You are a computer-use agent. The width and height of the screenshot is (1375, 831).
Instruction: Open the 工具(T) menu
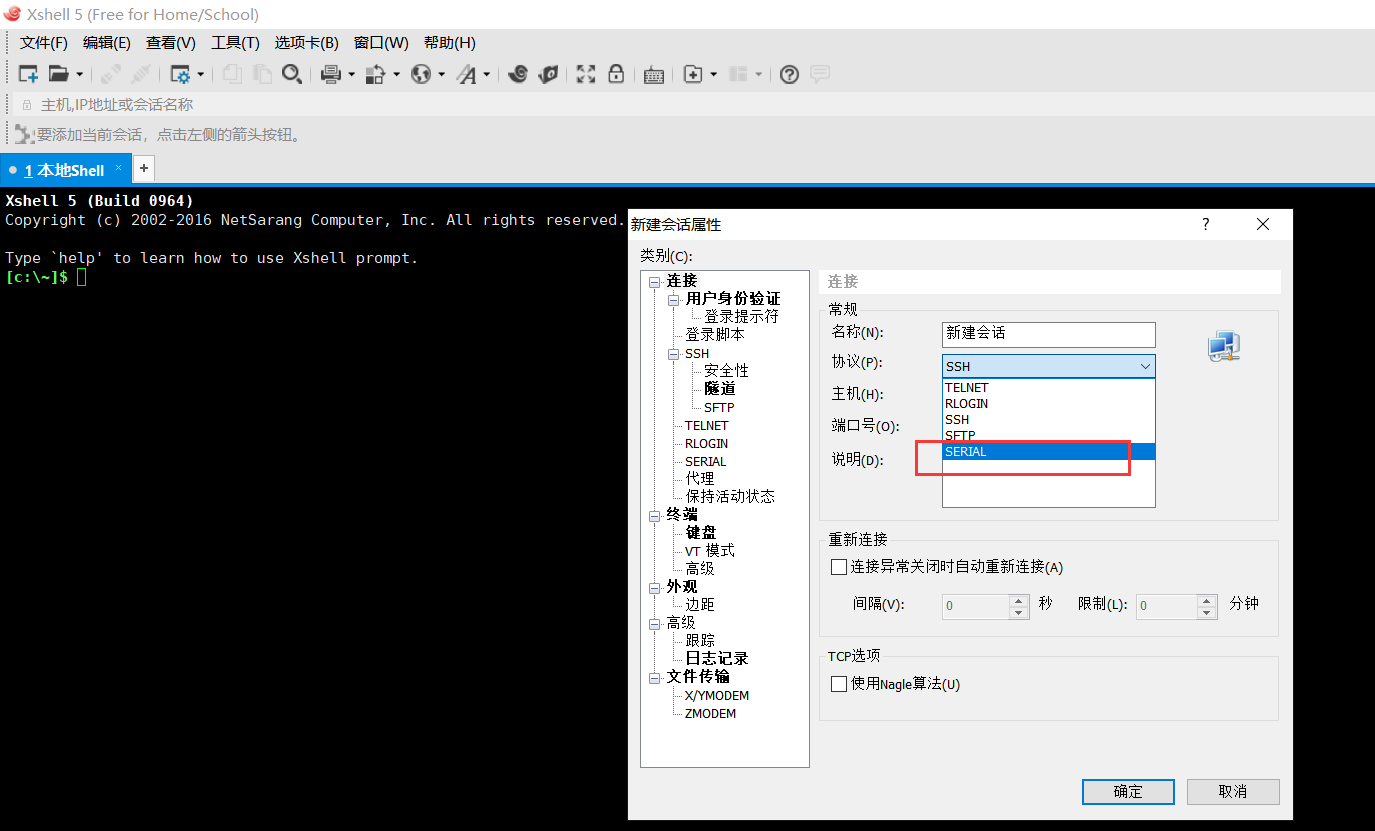click(x=235, y=43)
